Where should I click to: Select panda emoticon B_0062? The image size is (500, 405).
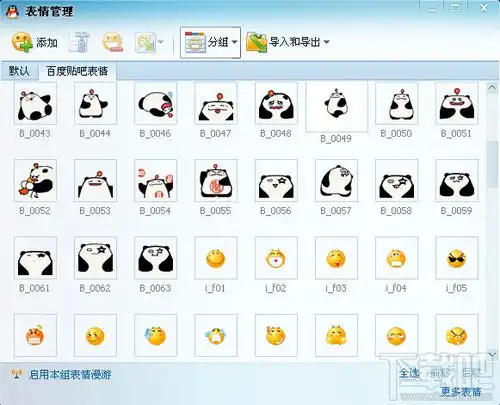point(96,258)
